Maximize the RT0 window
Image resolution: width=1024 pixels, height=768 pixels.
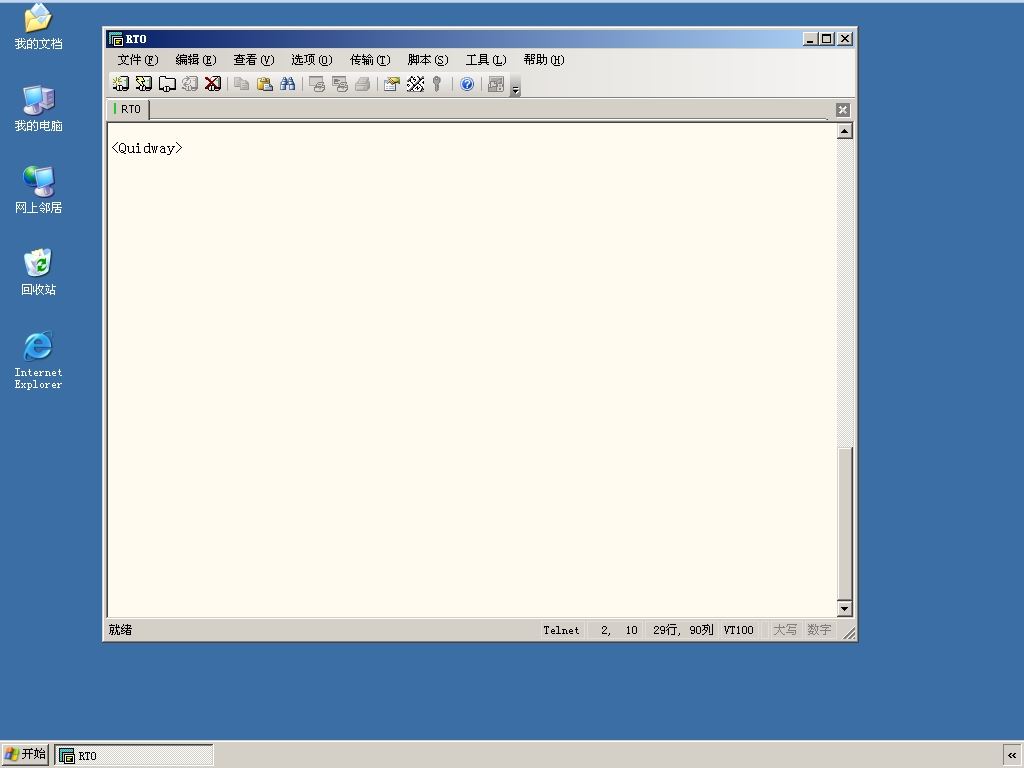coord(827,39)
